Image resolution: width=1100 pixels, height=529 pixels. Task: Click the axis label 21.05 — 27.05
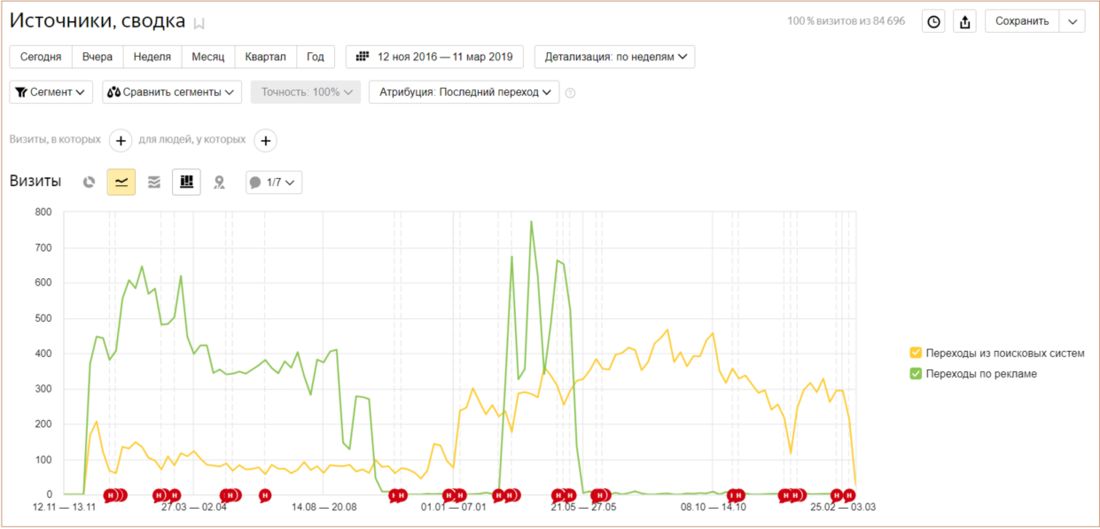pyautogui.click(x=584, y=507)
